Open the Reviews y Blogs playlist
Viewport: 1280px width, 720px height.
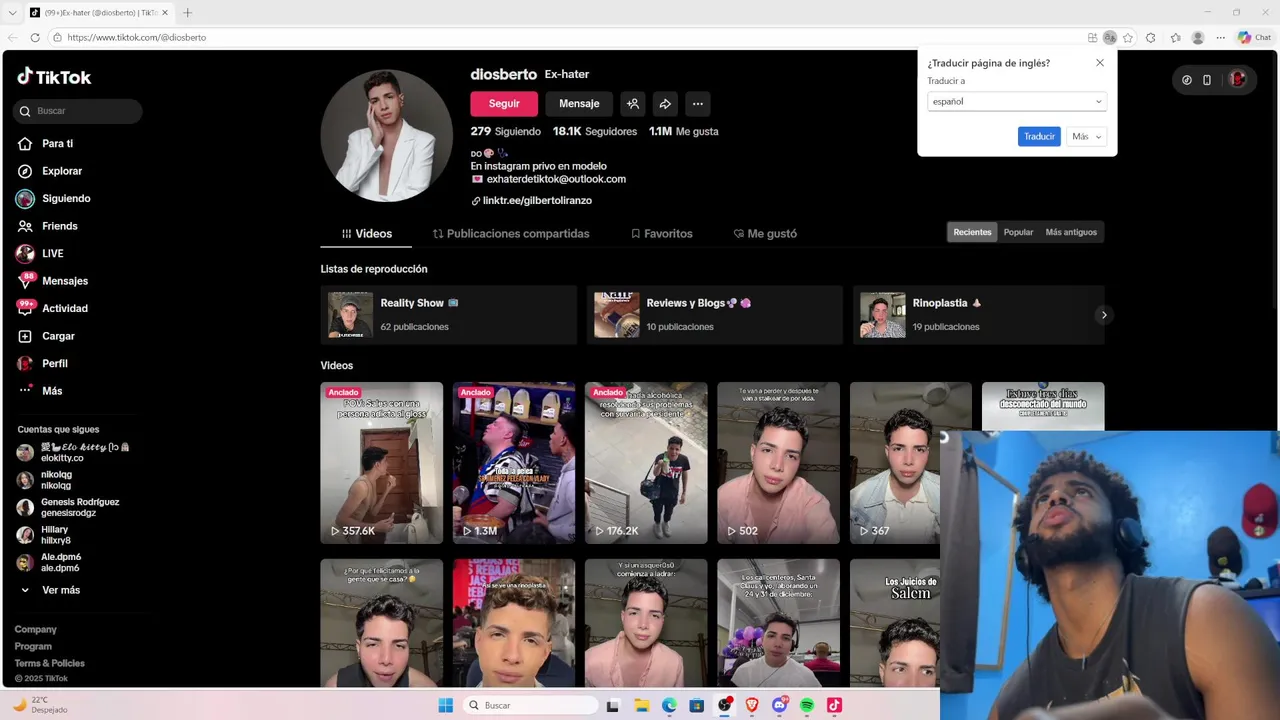coord(715,315)
